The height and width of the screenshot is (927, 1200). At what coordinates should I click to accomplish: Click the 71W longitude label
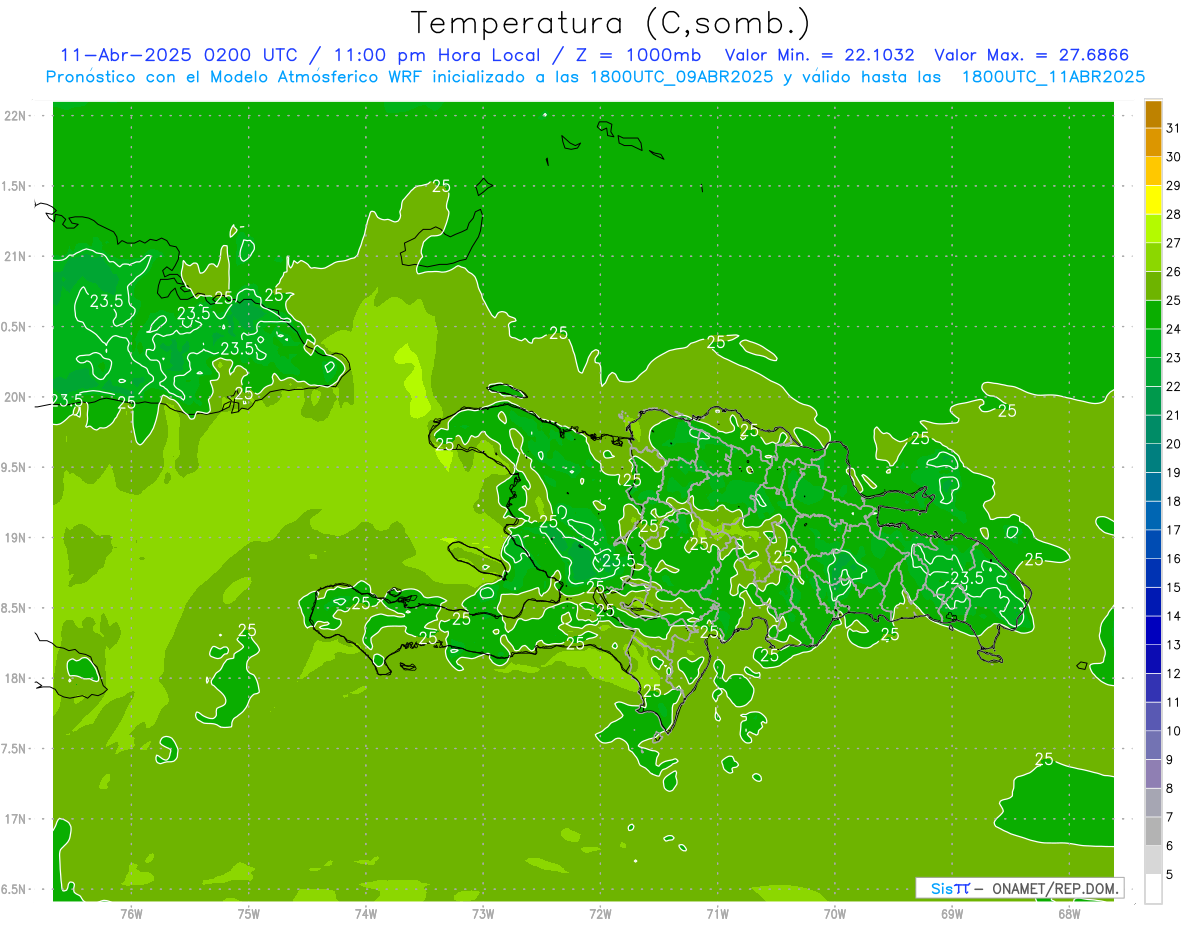[x=717, y=914]
